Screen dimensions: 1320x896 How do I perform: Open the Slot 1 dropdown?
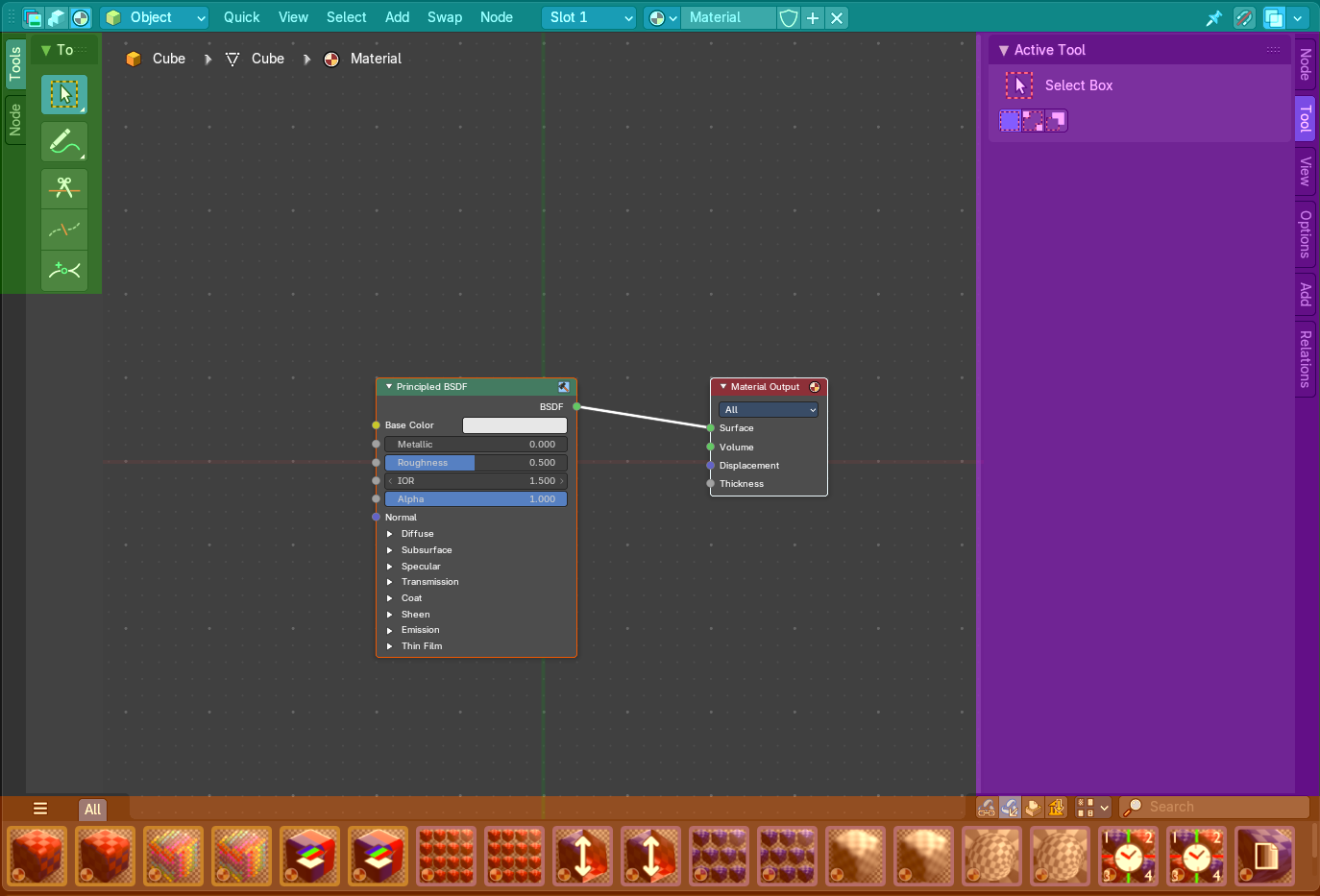point(588,17)
